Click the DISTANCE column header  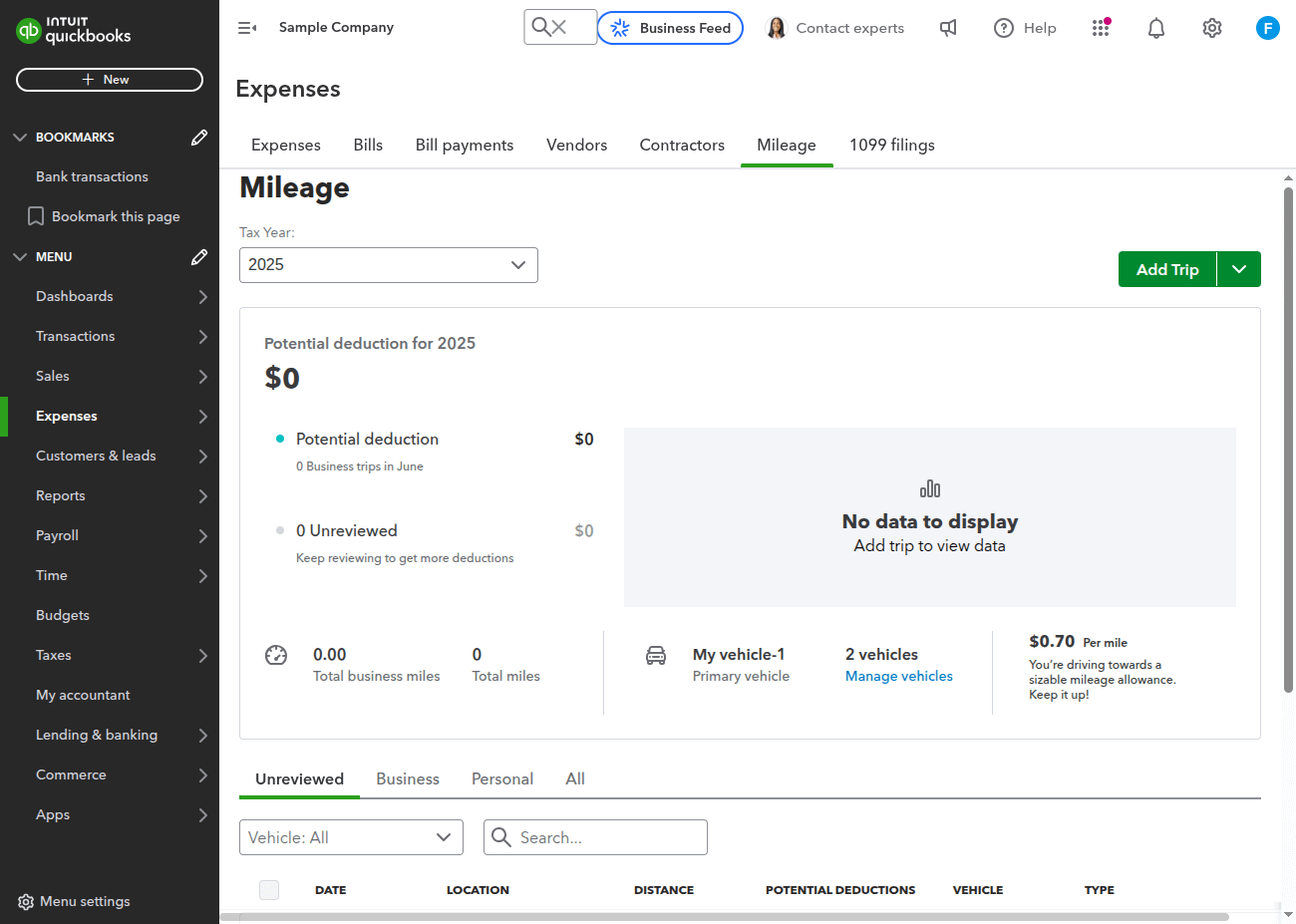(664, 890)
